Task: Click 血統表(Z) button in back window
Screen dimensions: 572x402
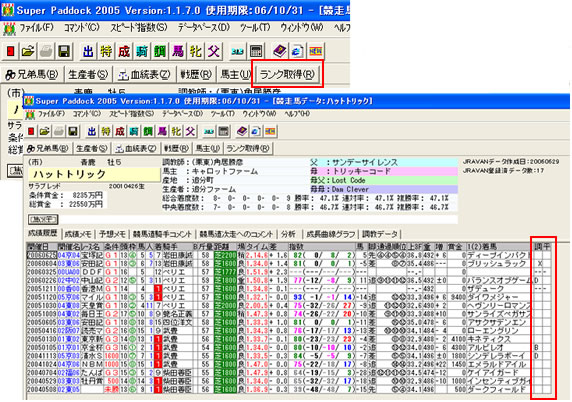Action: pos(144,74)
